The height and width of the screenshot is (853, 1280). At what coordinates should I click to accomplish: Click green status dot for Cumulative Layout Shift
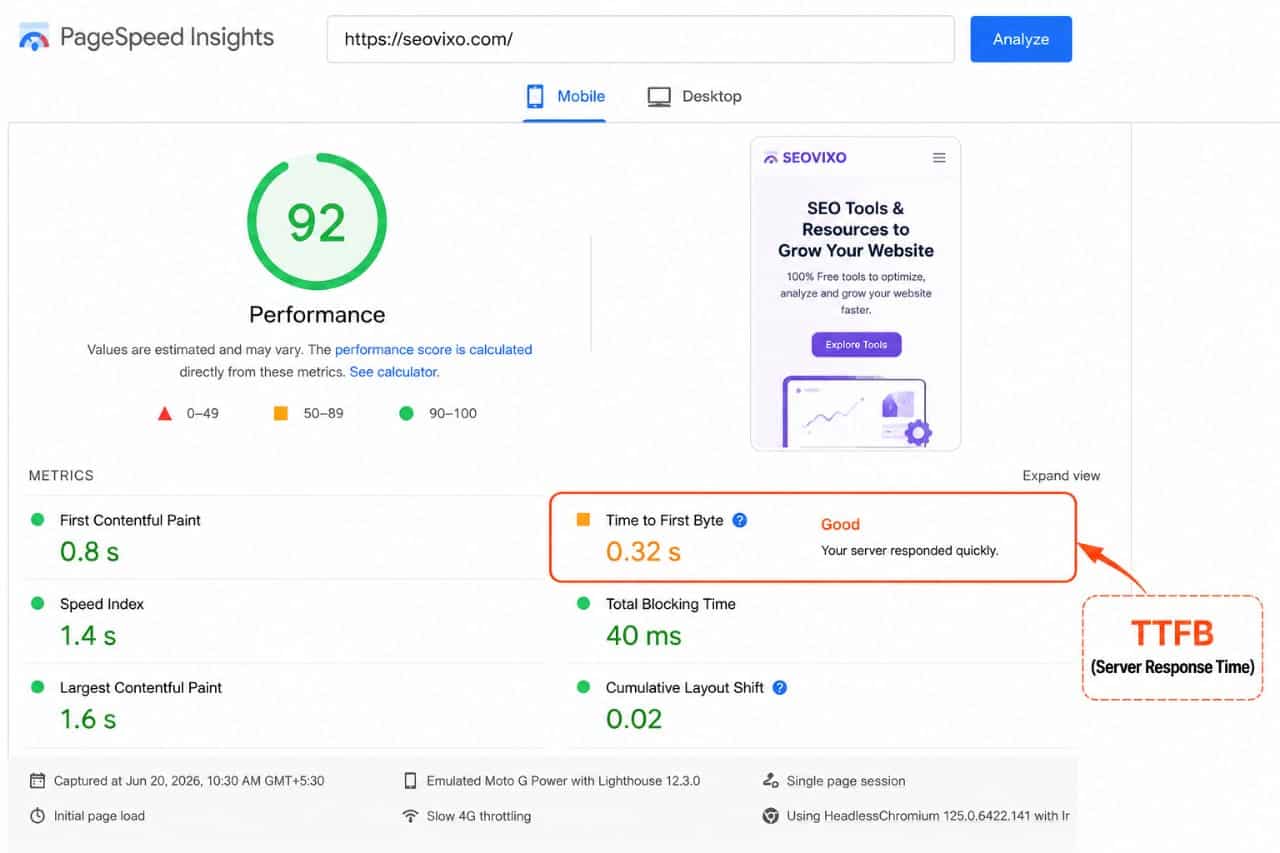coord(583,688)
